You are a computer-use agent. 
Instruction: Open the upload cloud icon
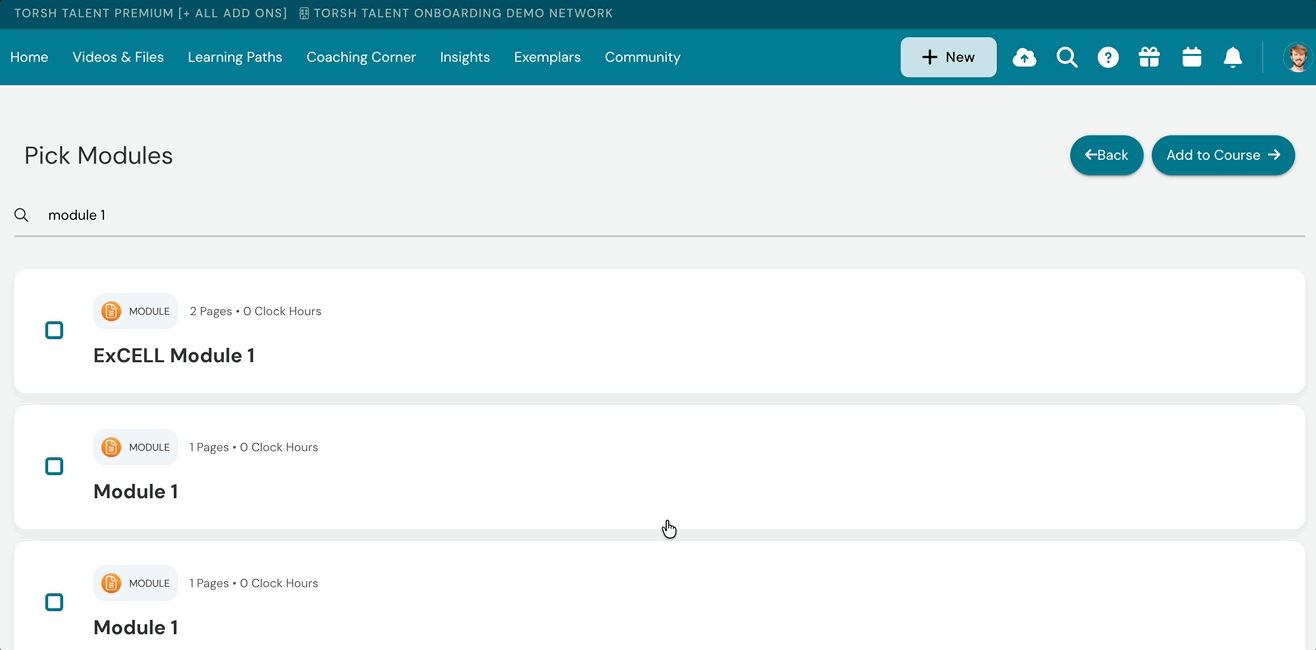1024,58
